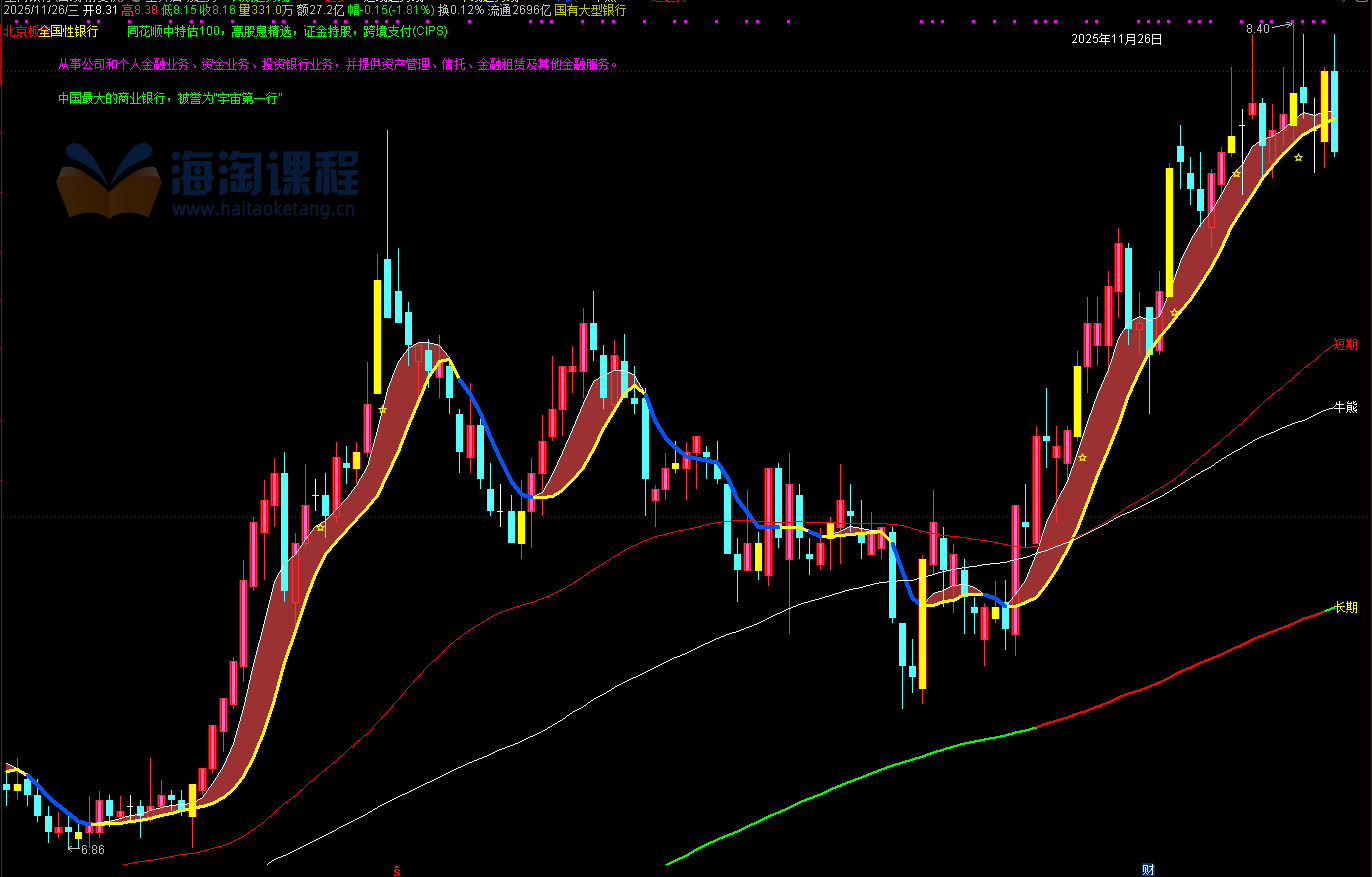
Task: Click the 幅-0.15(-1.81%) change value in header
Action: [390, 10]
